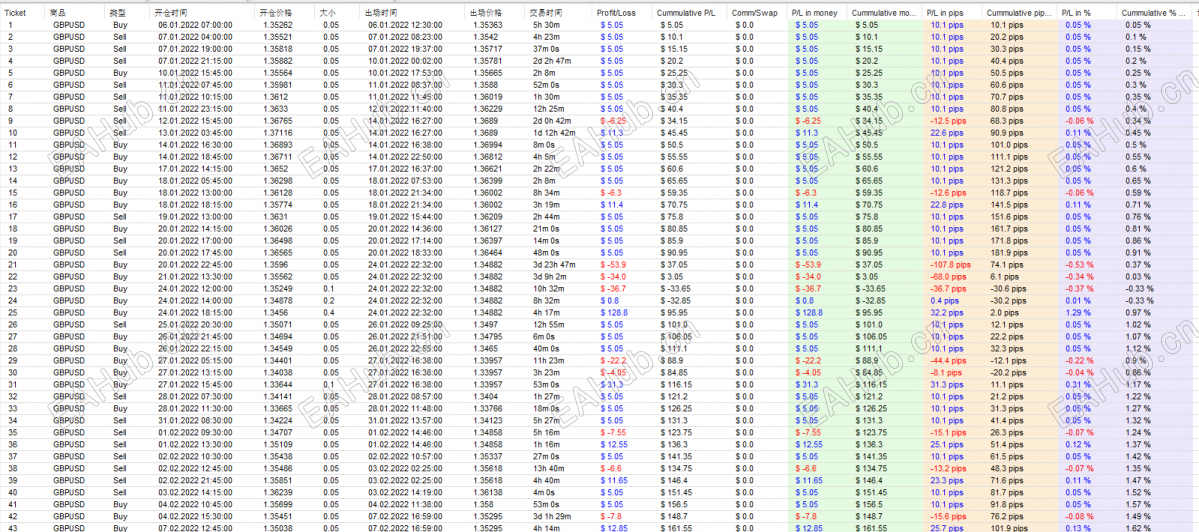Click Profit/Loss value $ 11.65

click(615, 479)
